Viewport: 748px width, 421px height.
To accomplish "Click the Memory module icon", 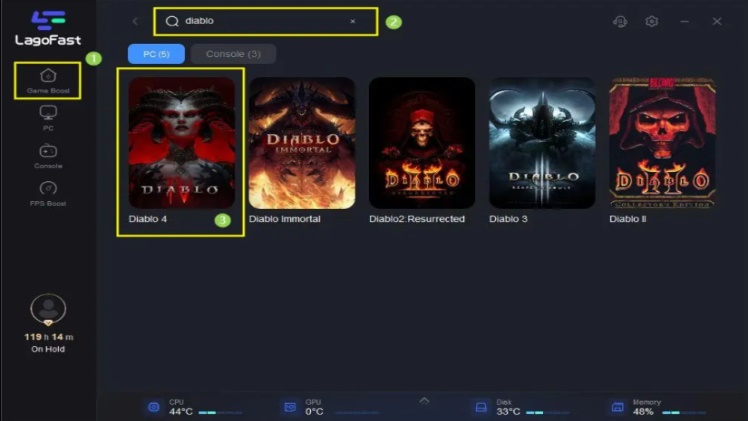I will [x=617, y=407].
